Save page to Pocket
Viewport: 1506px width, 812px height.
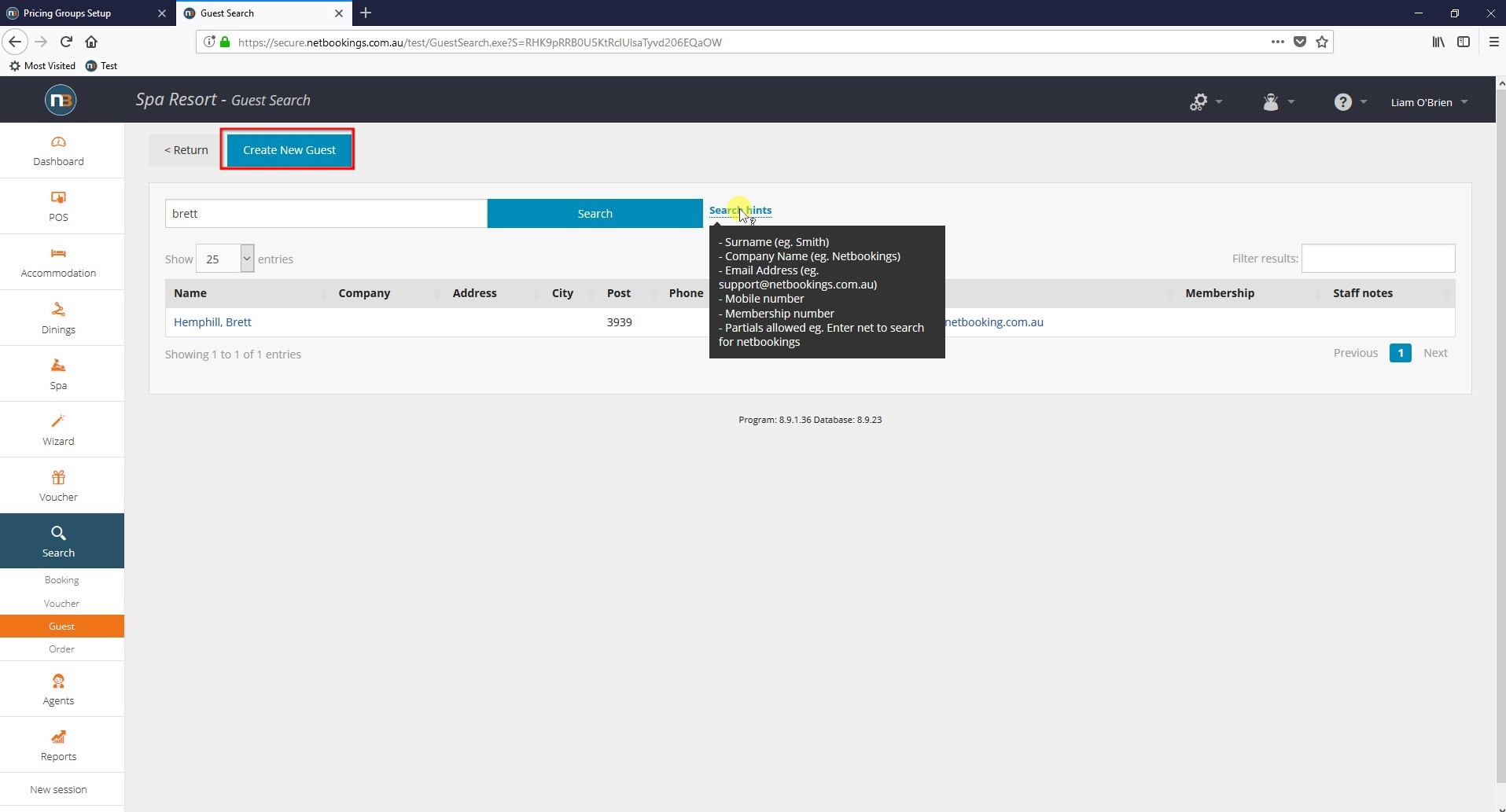point(1300,42)
